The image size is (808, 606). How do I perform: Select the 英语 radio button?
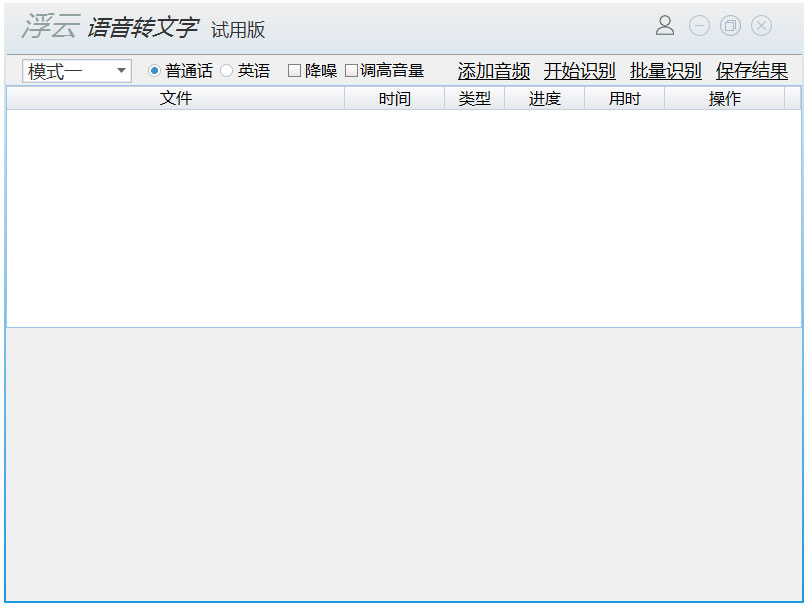(x=226, y=71)
